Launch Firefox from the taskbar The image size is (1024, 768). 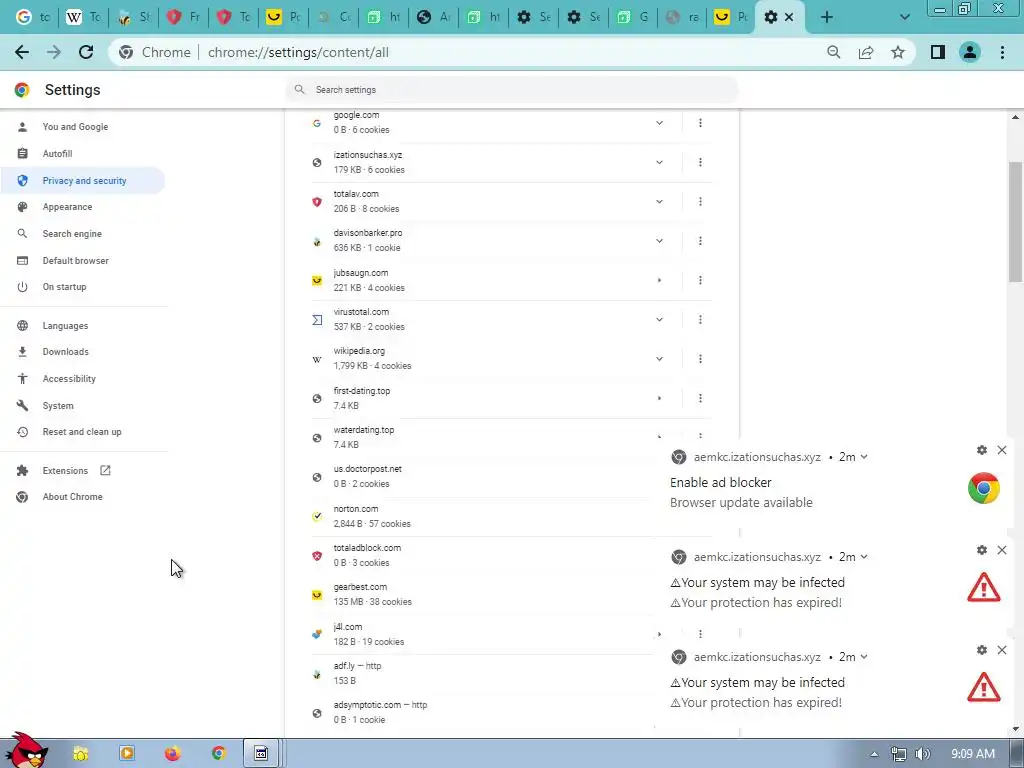(172, 754)
